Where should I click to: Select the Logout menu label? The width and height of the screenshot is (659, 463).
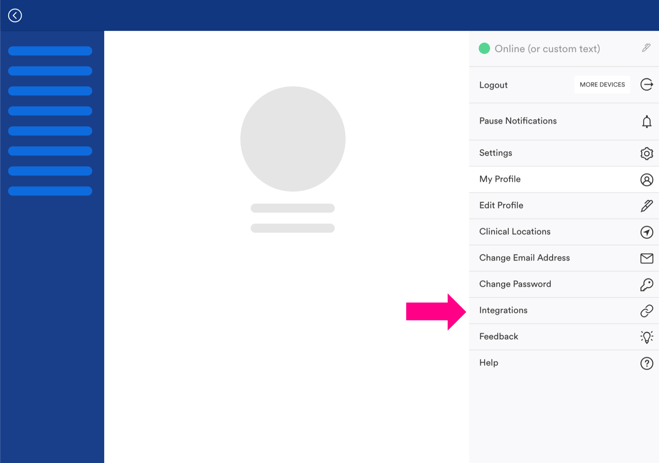click(x=493, y=85)
